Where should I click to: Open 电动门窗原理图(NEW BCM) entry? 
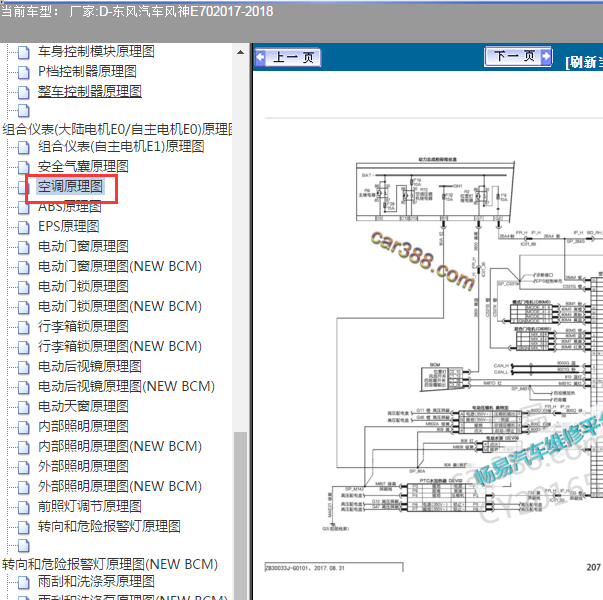[120, 267]
